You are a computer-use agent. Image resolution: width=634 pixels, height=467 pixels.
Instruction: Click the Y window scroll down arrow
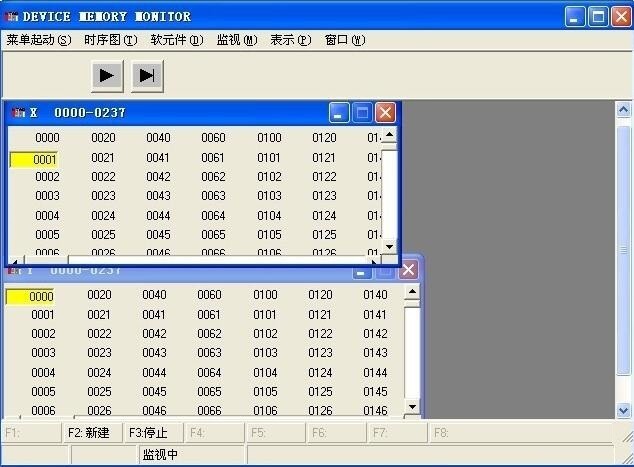(412, 407)
